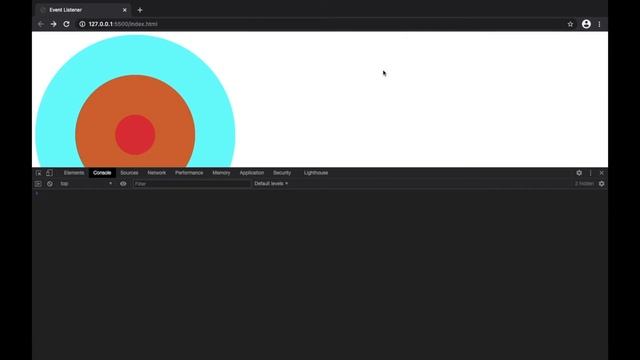The width and height of the screenshot is (640, 360).
Task: Bookmark this page with the star icon
Action: (x=570, y=24)
